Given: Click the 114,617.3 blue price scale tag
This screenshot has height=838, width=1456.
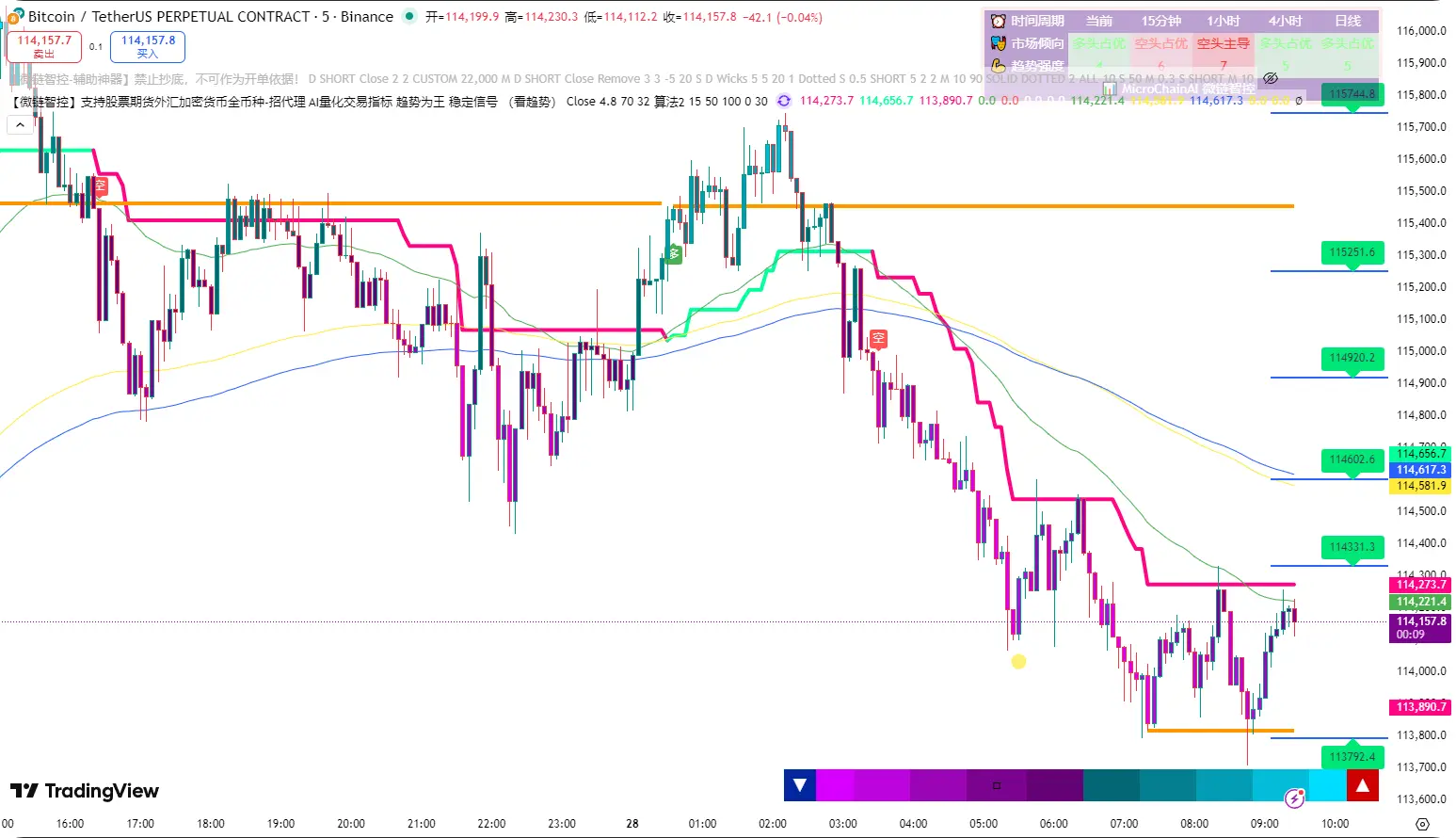Looking at the screenshot, I should coord(1420,470).
